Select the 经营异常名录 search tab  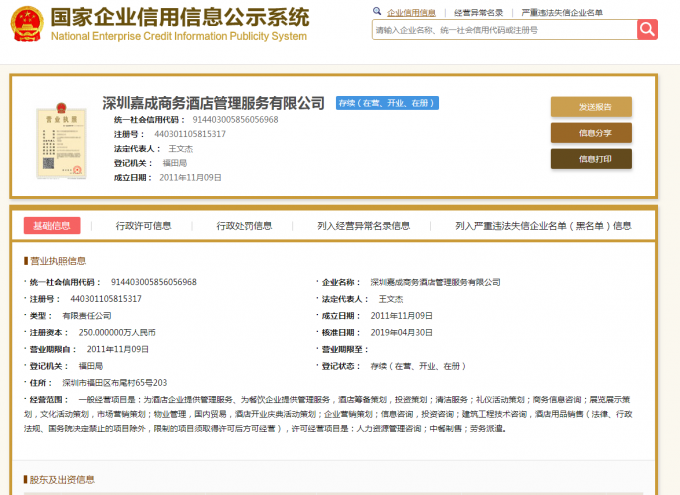[478, 13]
